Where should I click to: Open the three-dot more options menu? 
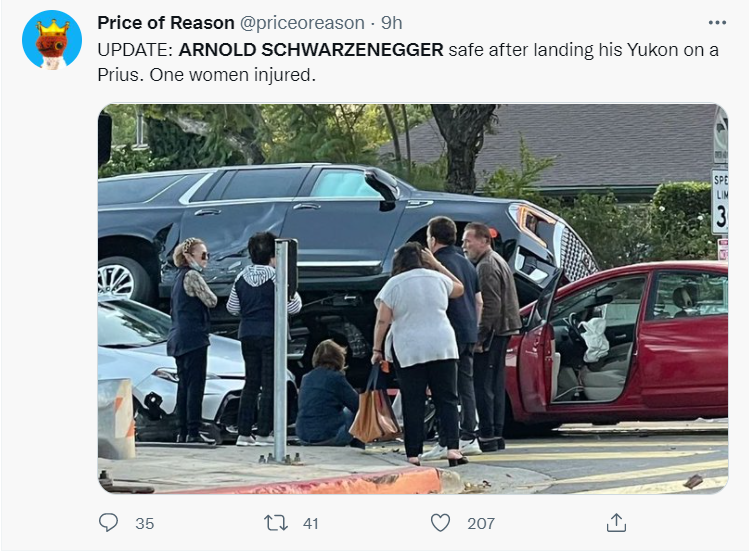[717, 23]
